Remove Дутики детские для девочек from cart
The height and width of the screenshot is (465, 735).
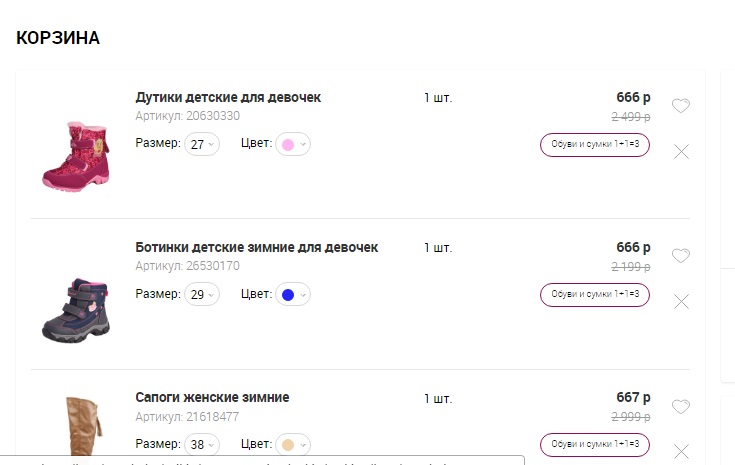point(681,151)
